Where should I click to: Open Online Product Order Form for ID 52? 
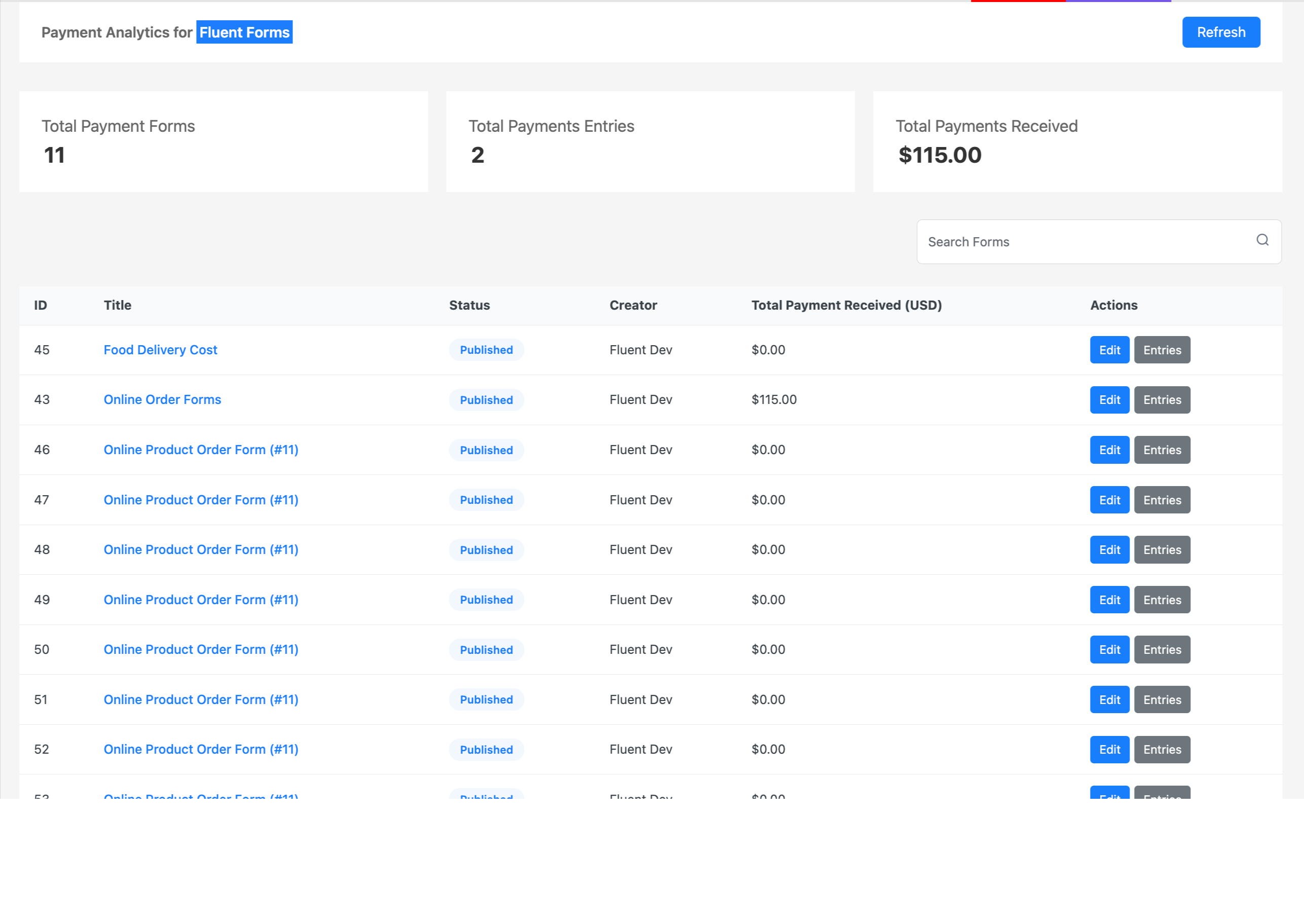tap(201, 749)
